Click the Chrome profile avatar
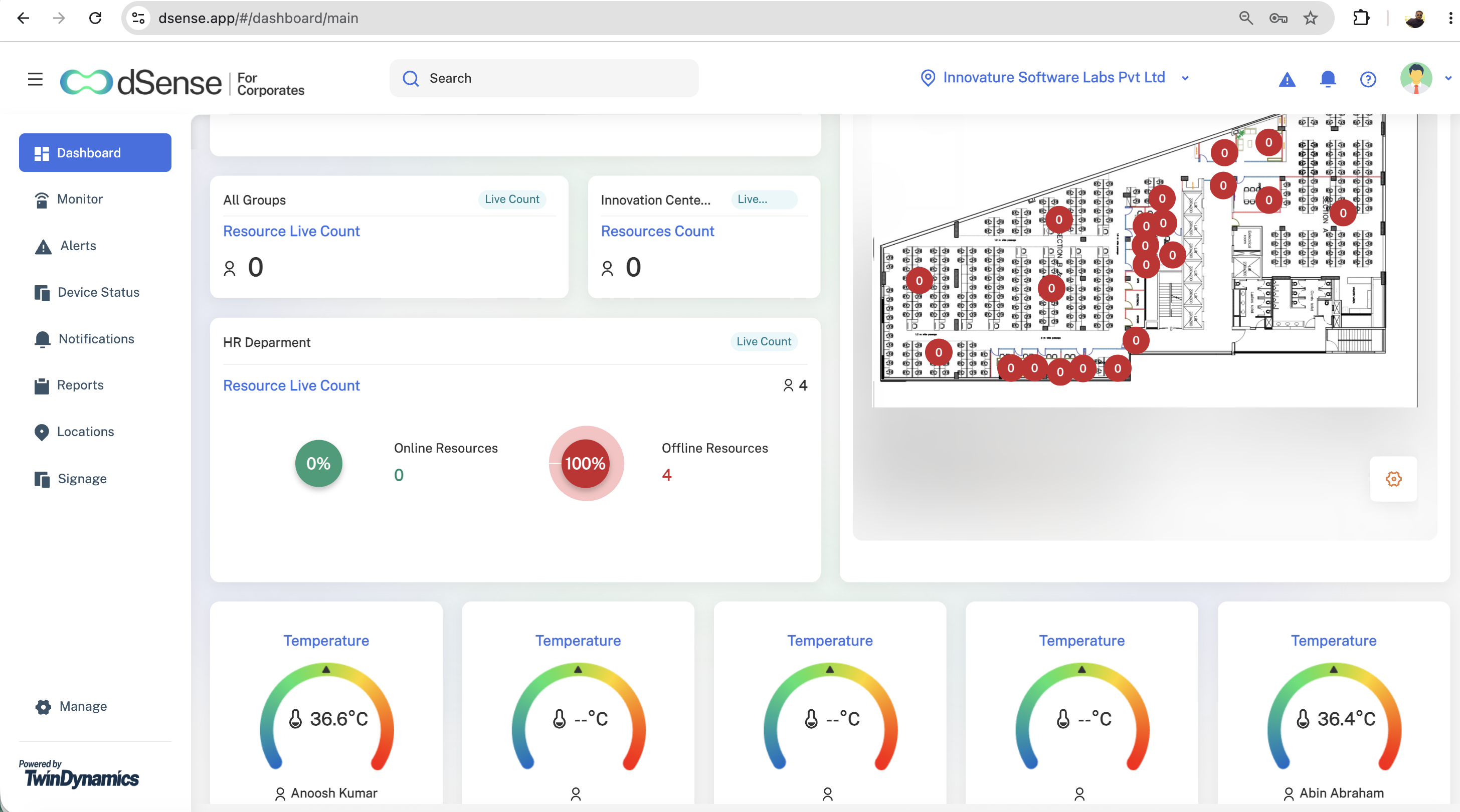Viewport: 1460px width, 812px height. 1415,18
